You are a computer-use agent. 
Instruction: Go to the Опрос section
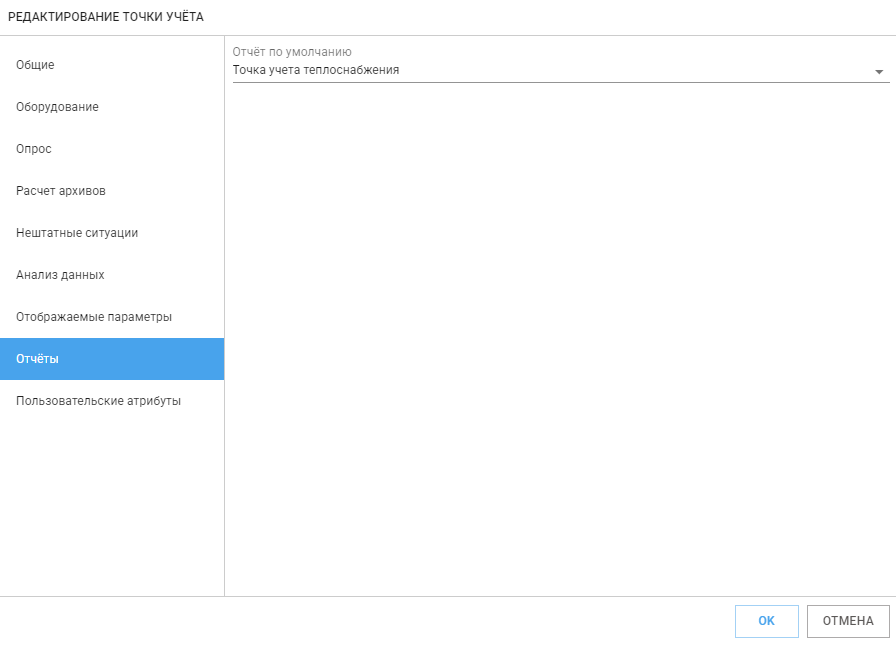click(112, 149)
